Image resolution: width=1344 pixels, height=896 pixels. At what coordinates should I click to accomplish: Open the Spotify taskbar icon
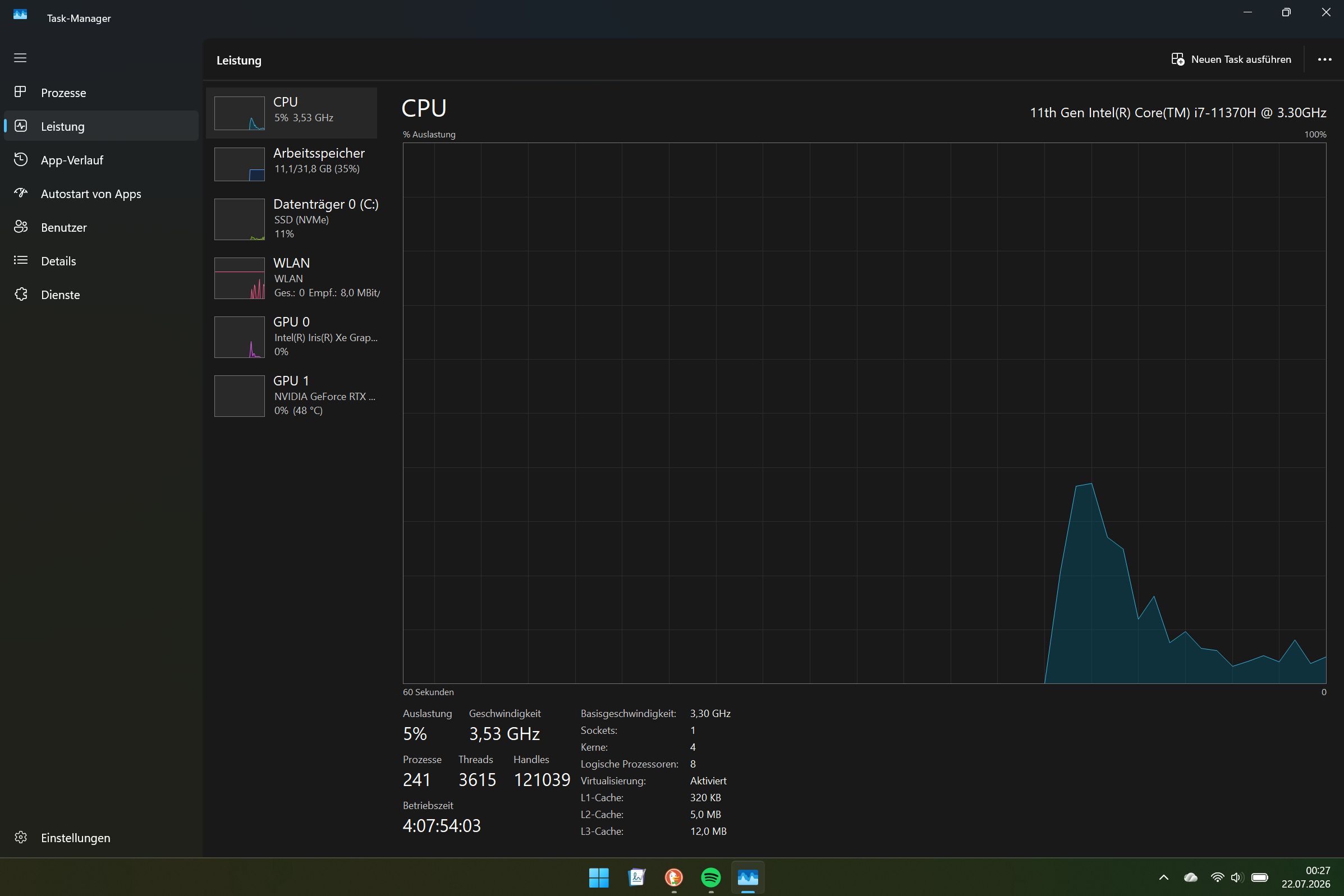pos(710,877)
